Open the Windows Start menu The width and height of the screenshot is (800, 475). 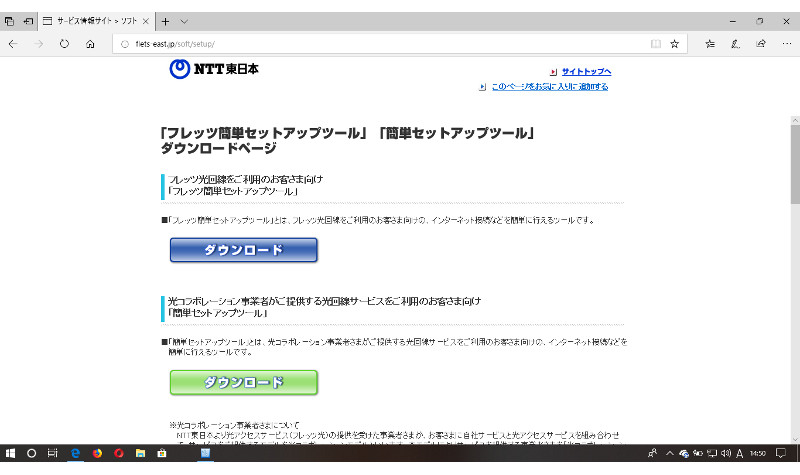tap(10, 453)
